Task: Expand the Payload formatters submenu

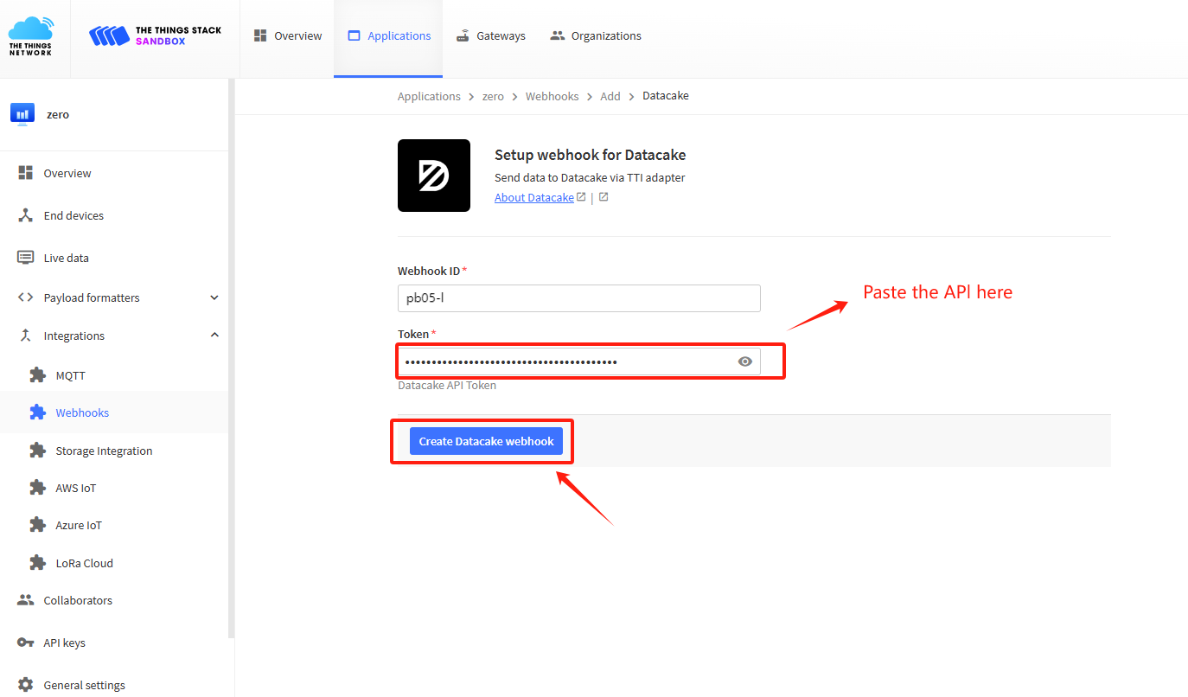Action: [x=214, y=298]
